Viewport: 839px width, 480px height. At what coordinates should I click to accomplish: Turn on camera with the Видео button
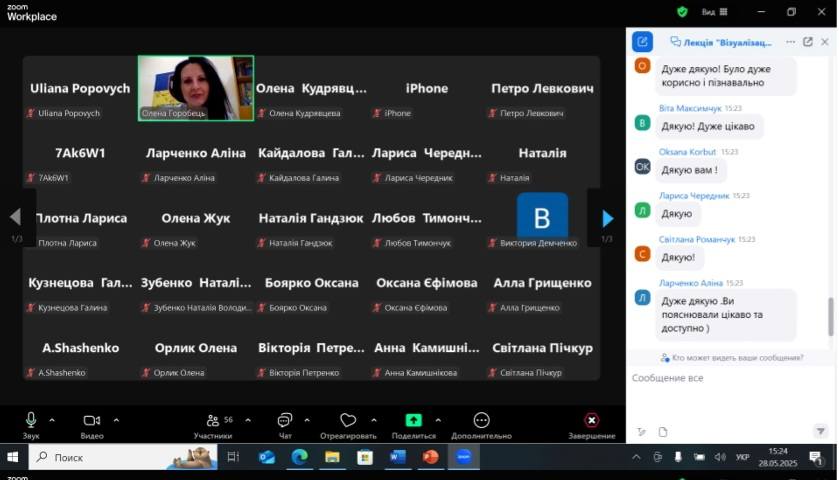[92, 421]
